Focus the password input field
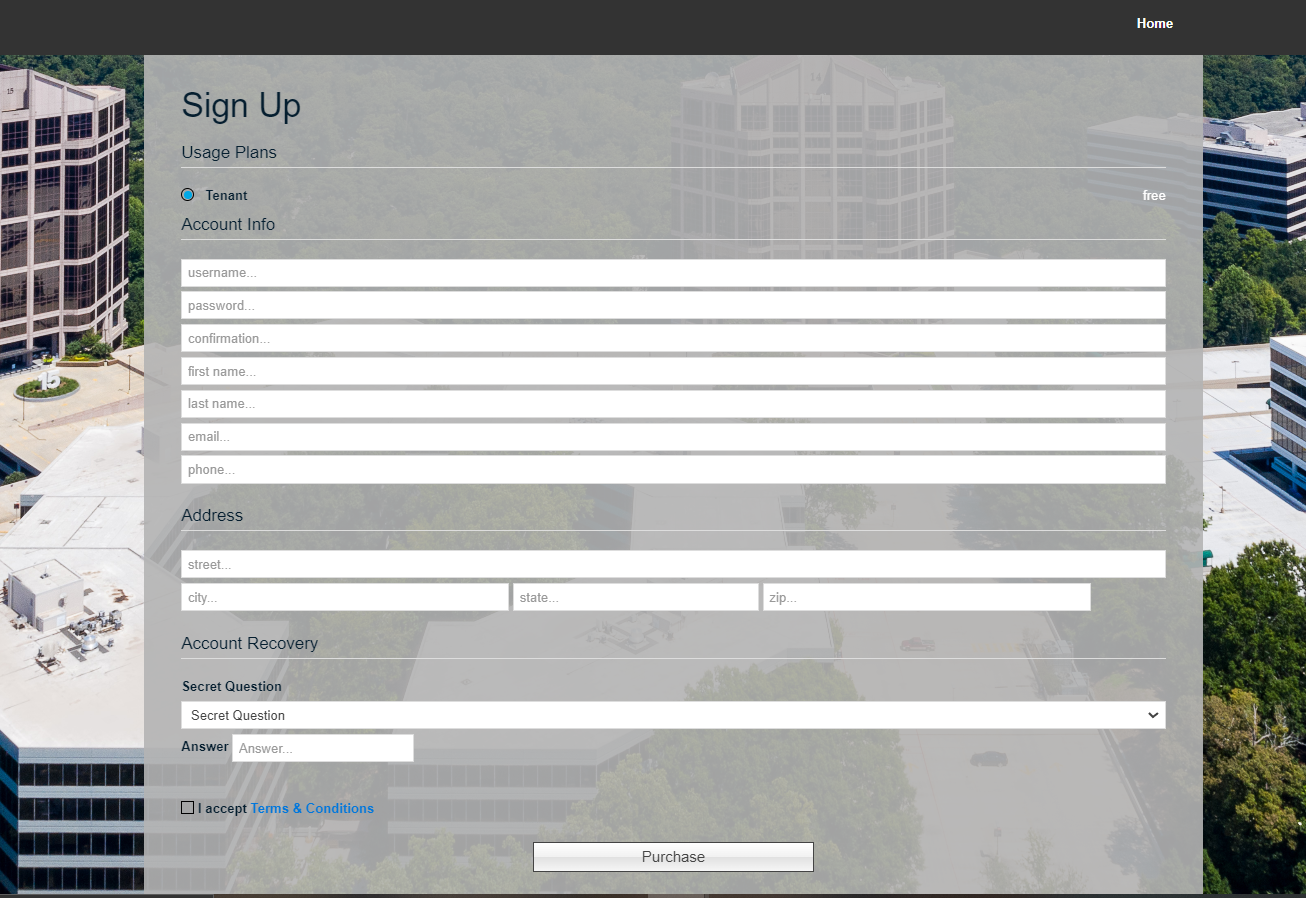 [673, 306]
